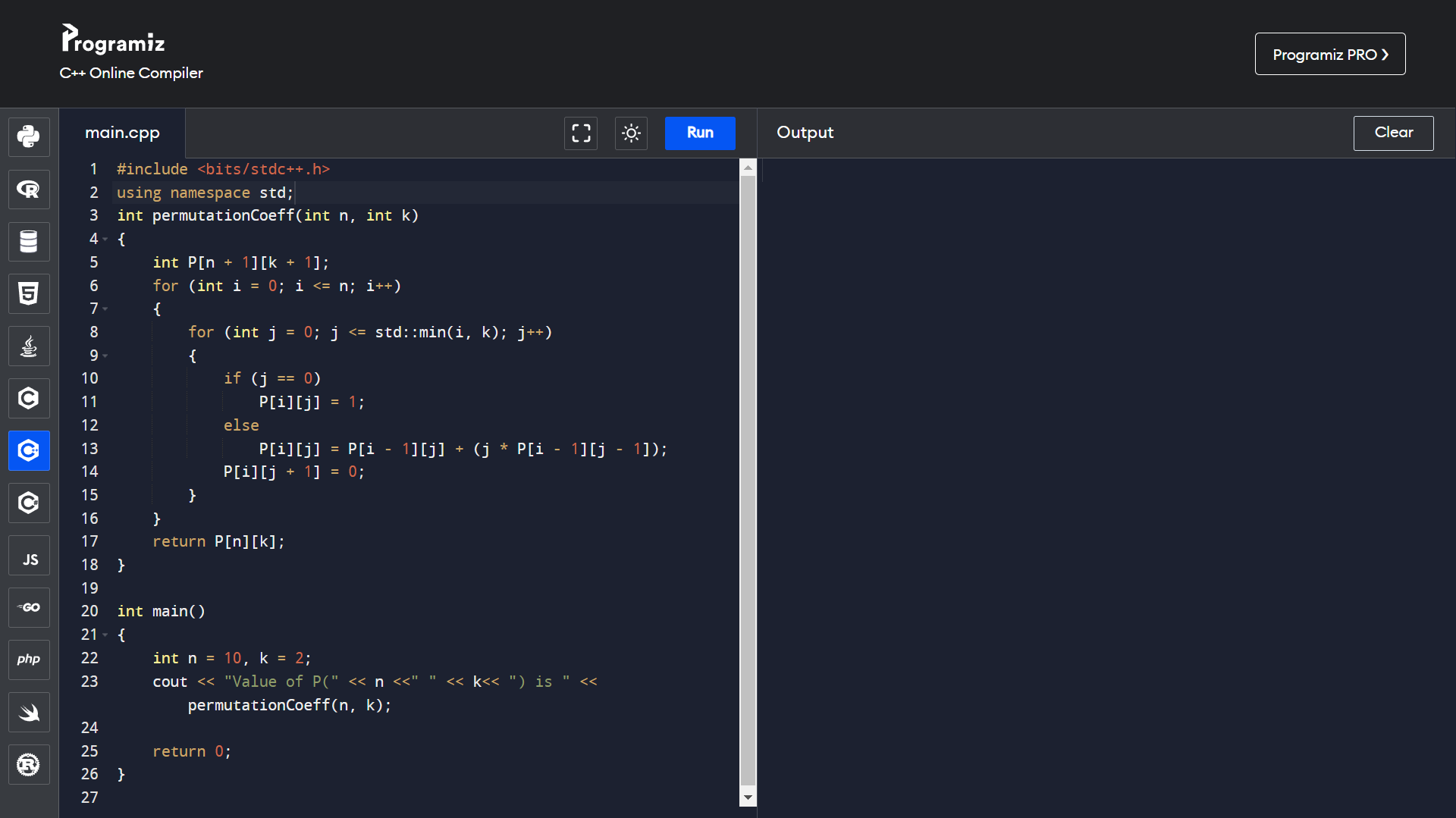This screenshot has width=1456, height=818.
Task: Click on 'return 0;' line
Action: click(x=192, y=751)
